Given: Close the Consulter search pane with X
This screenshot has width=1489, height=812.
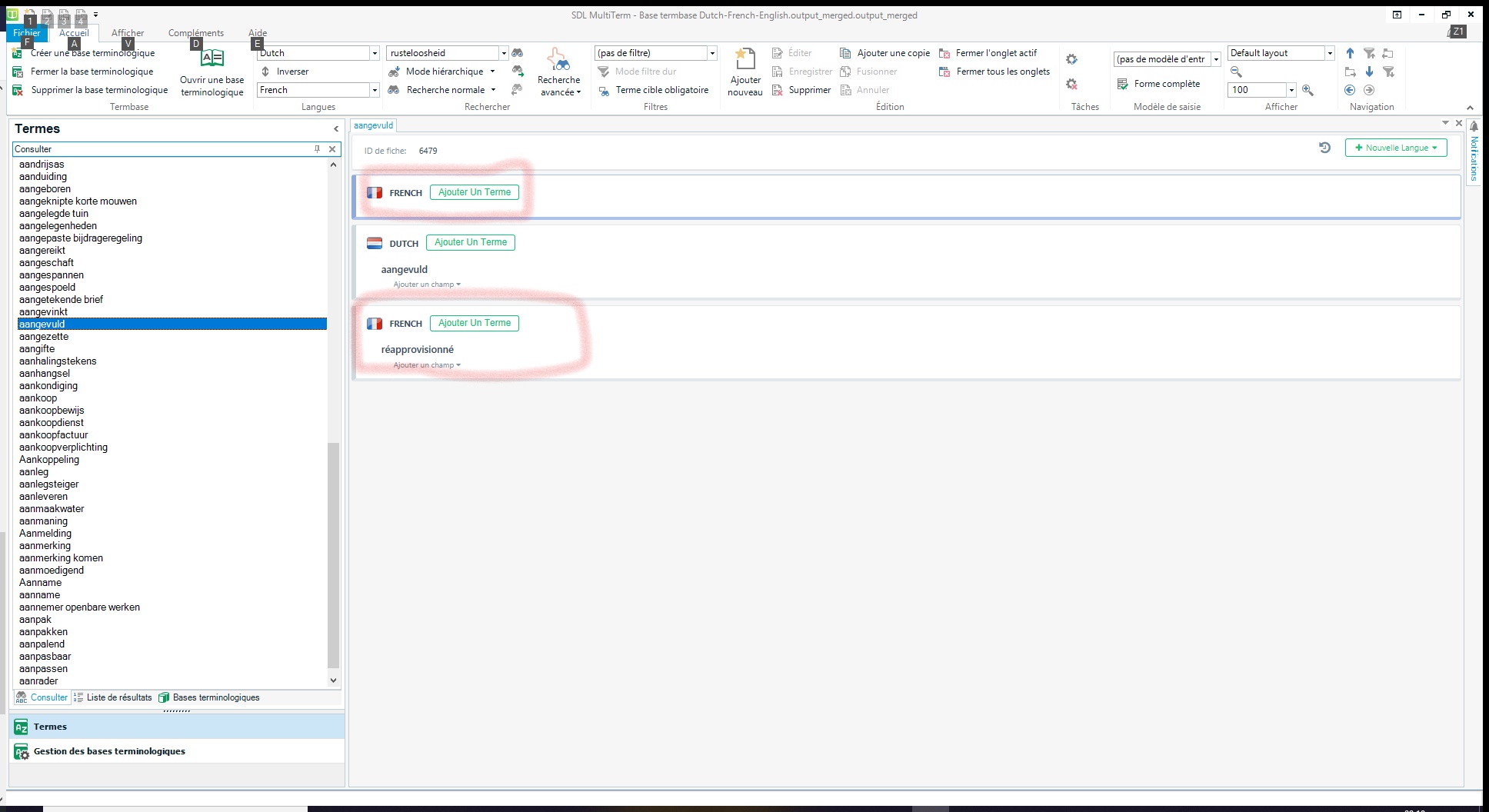Looking at the screenshot, I should tap(332, 149).
